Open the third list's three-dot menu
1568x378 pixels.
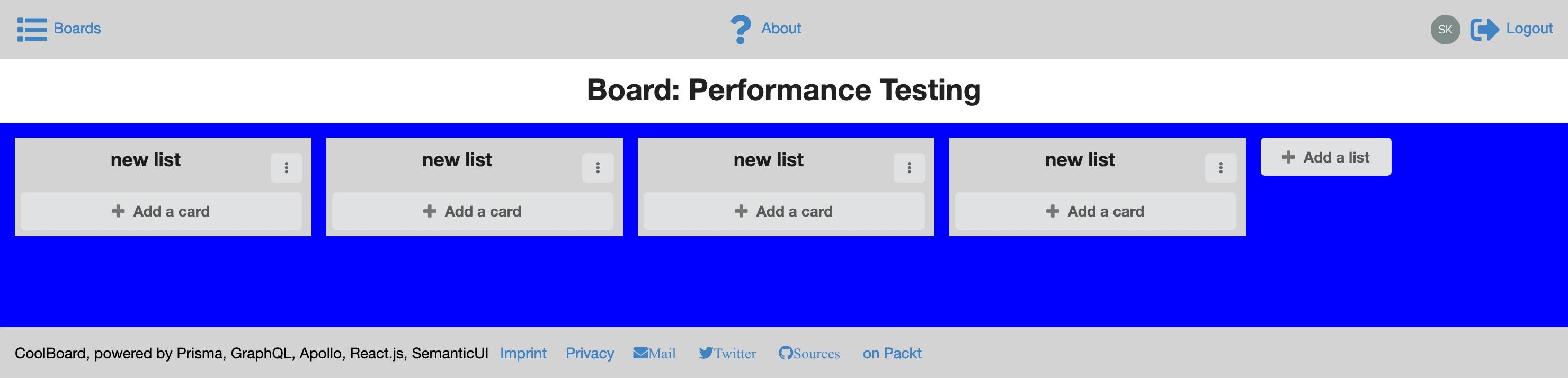(910, 167)
